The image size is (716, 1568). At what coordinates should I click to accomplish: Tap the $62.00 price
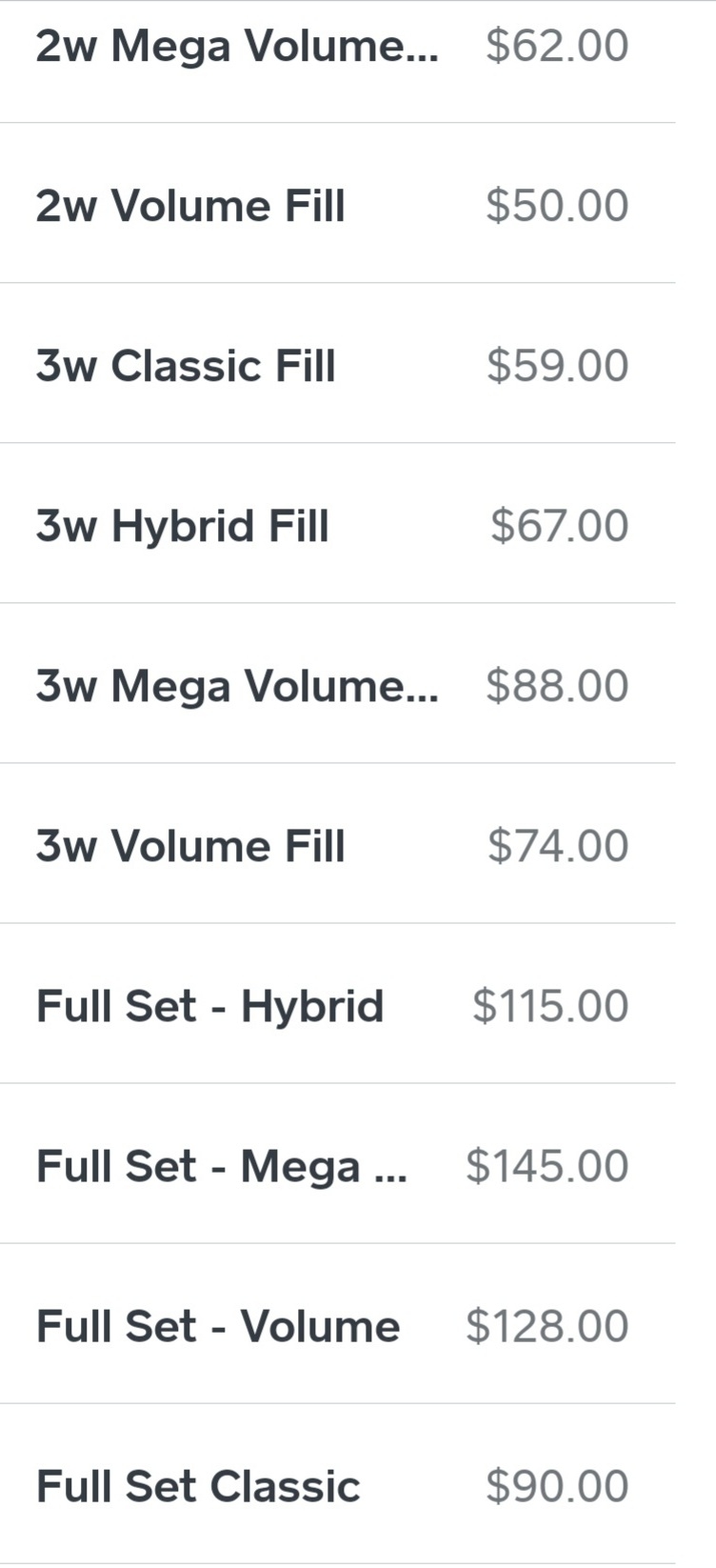tap(557, 46)
